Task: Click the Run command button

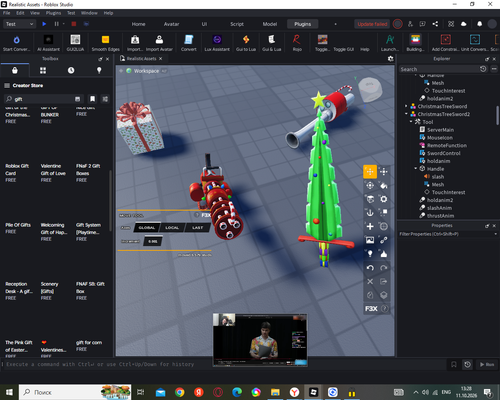Action: (487, 364)
